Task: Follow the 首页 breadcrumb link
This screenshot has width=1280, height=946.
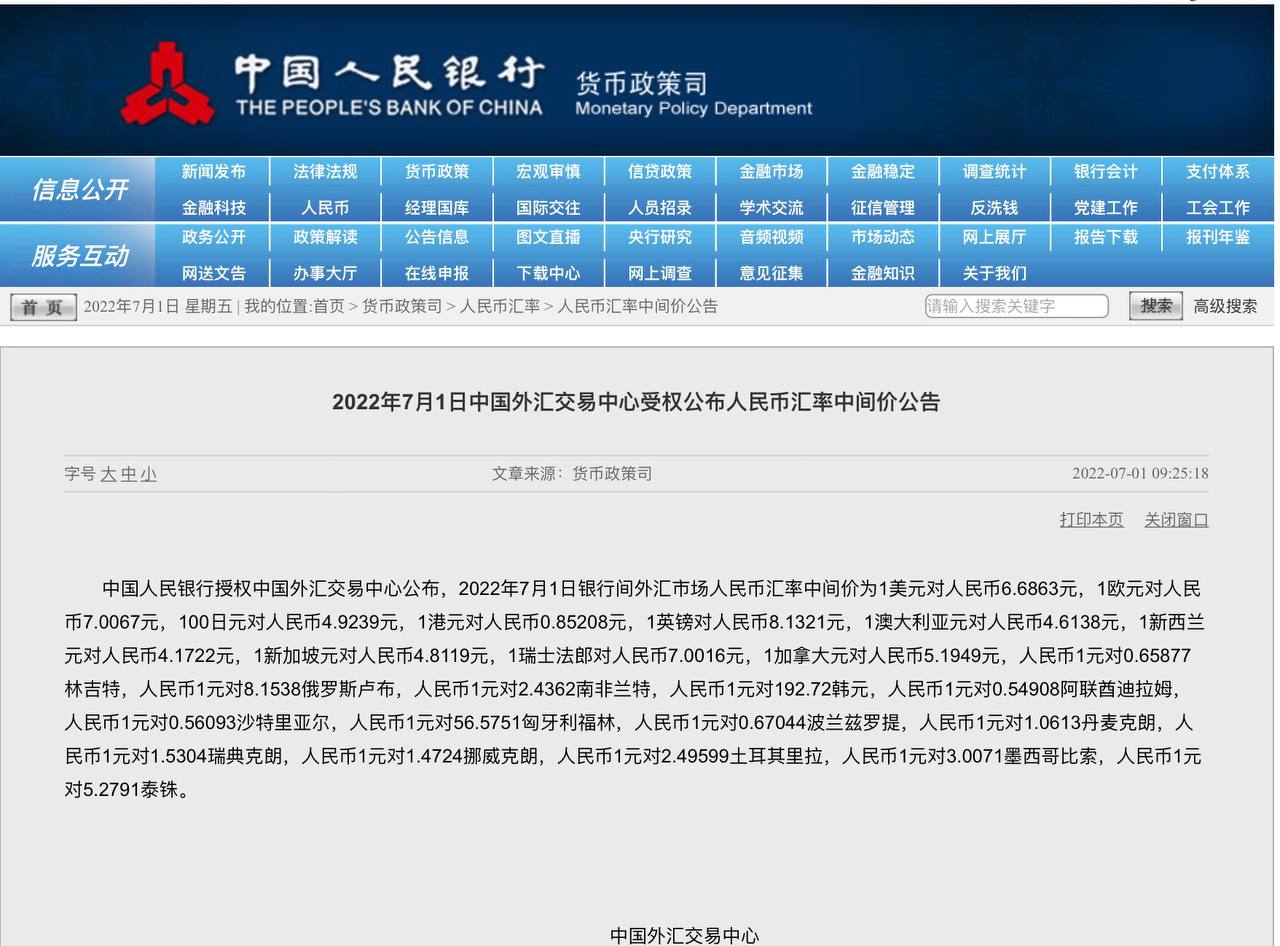Action: point(328,306)
